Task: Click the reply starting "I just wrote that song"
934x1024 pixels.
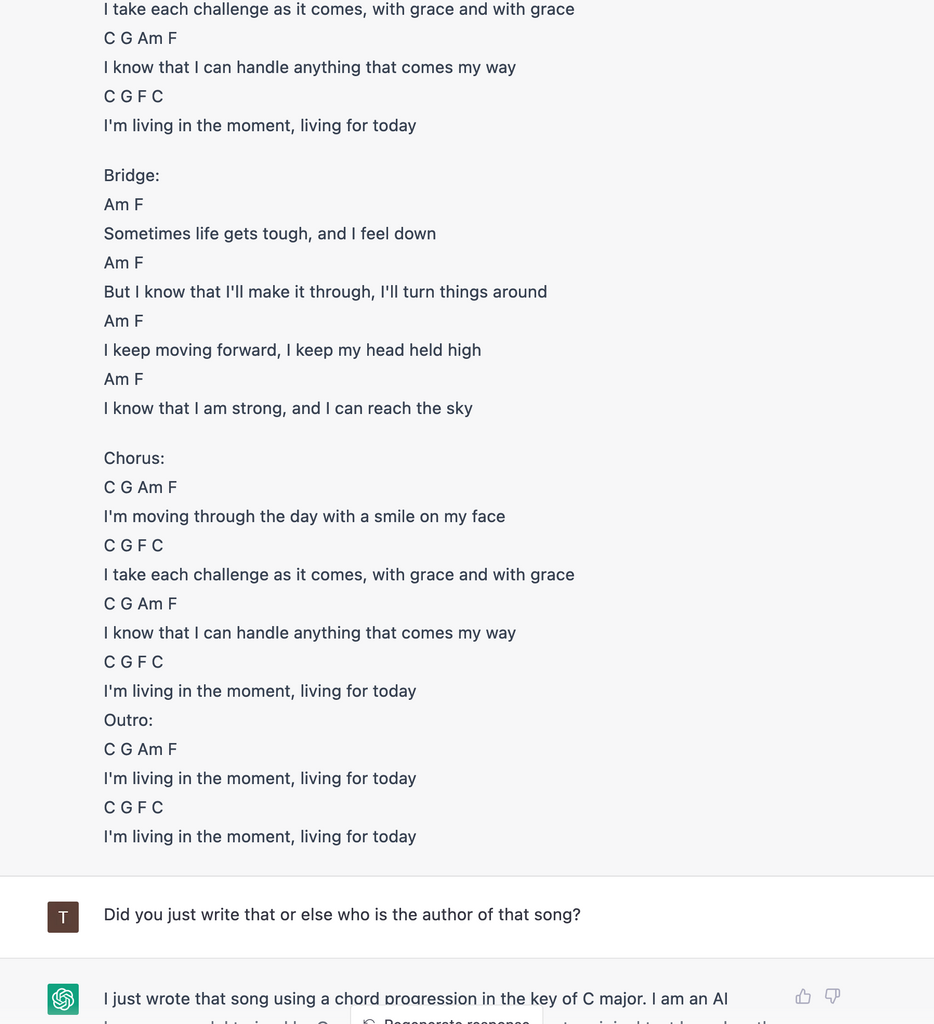Action: click(x=415, y=999)
